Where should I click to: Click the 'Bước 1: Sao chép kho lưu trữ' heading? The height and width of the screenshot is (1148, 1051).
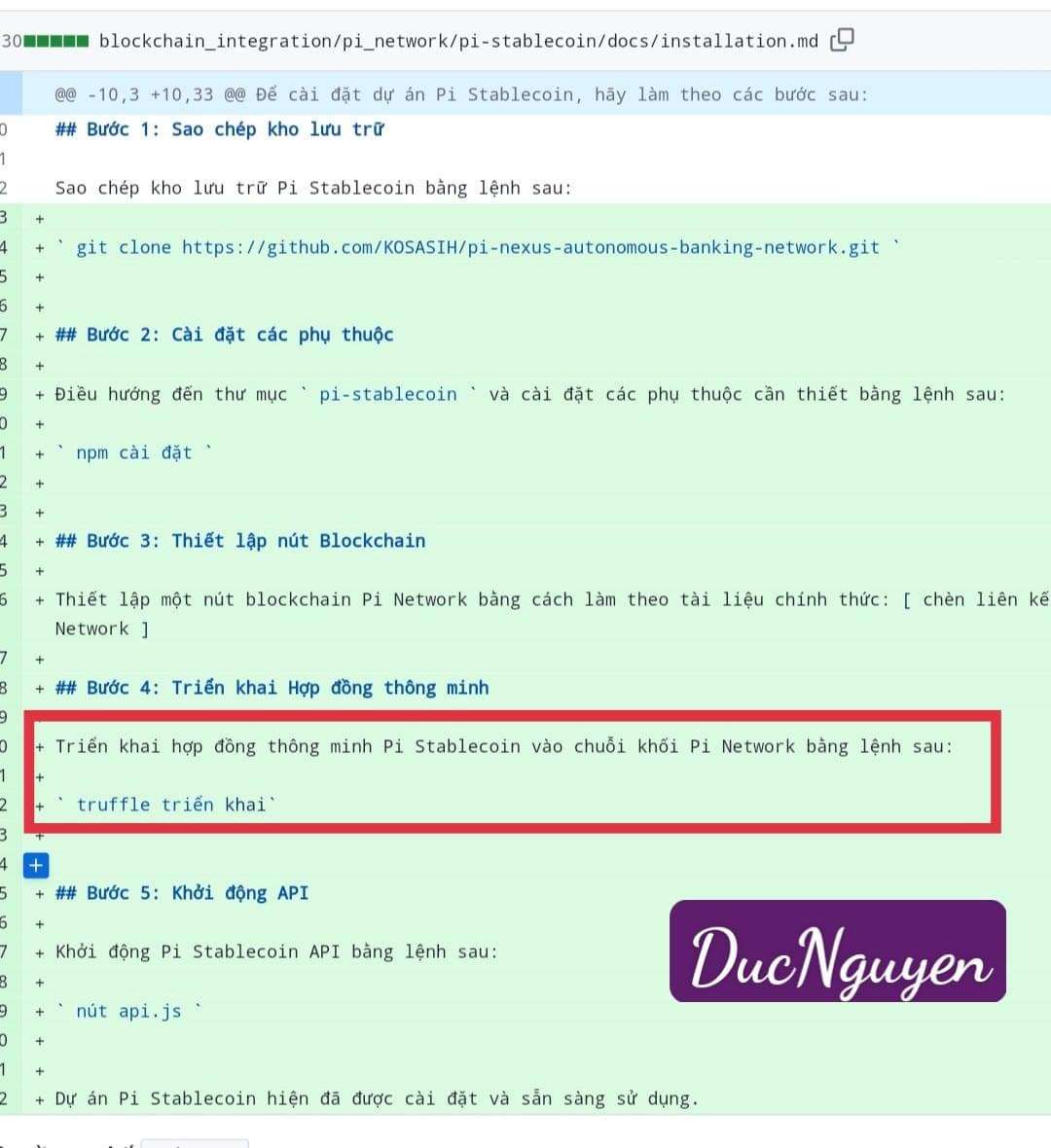click(219, 129)
